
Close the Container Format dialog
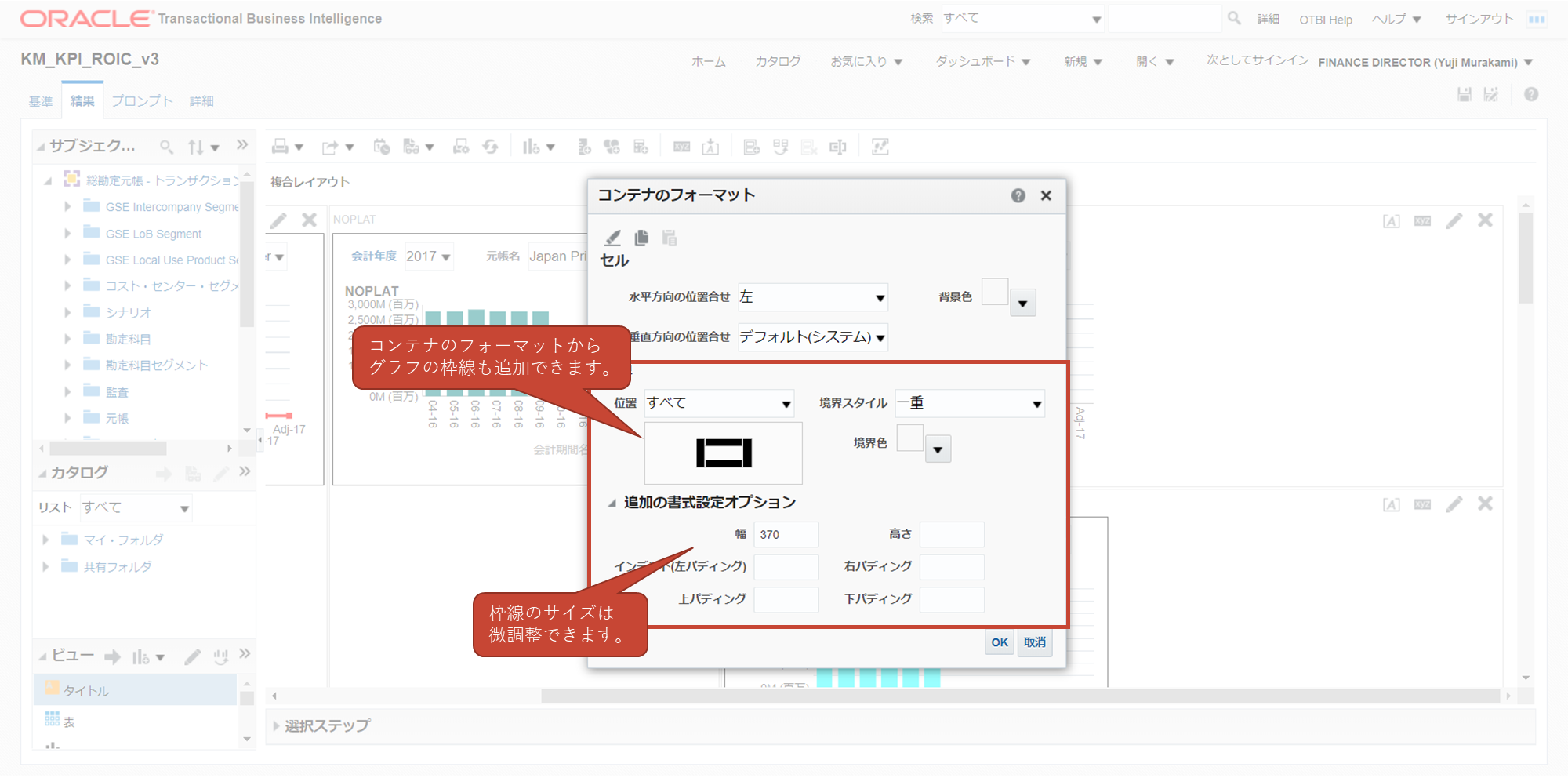[x=1046, y=195]
